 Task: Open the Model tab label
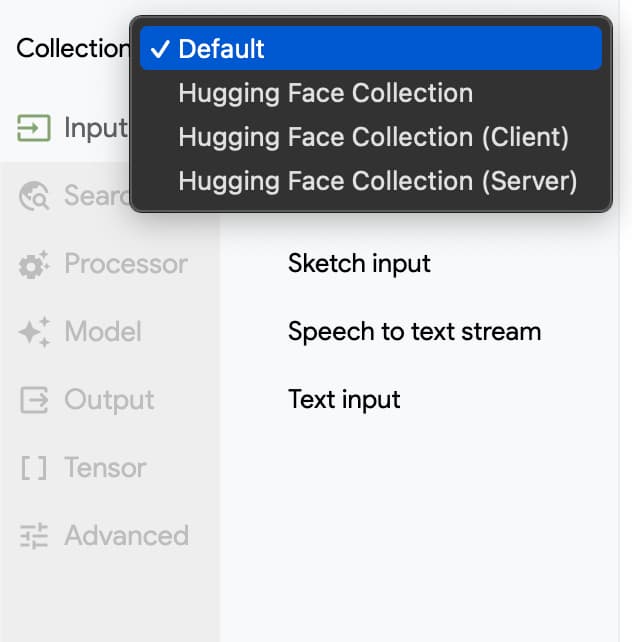[x=103, y=332]
